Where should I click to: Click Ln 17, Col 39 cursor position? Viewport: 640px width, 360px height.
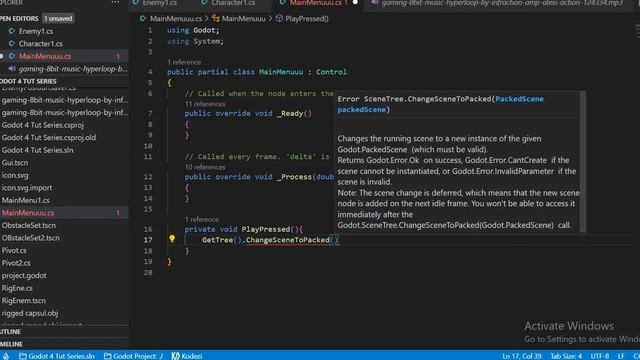[x=522, y=356]
